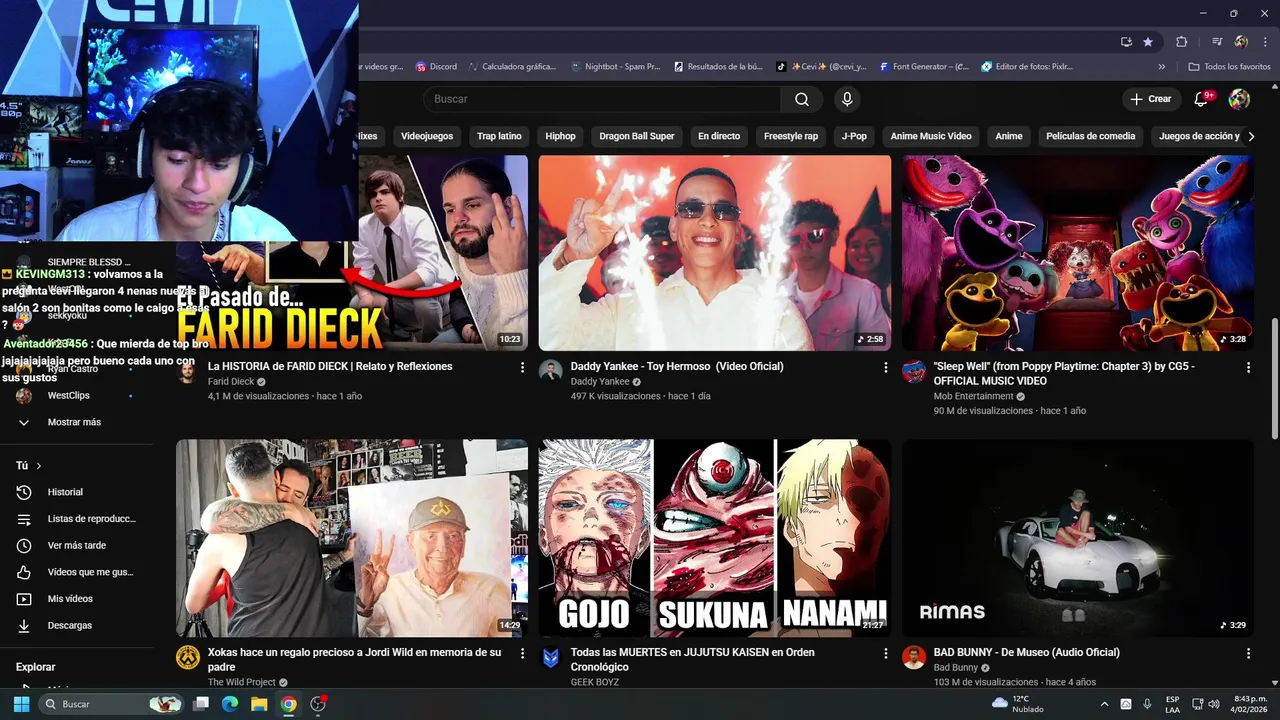Image resolution: width=1280 pixels, height=720 pixels.
Task: Select the Trap latino category chip
Action: click(x=499, y=136)
